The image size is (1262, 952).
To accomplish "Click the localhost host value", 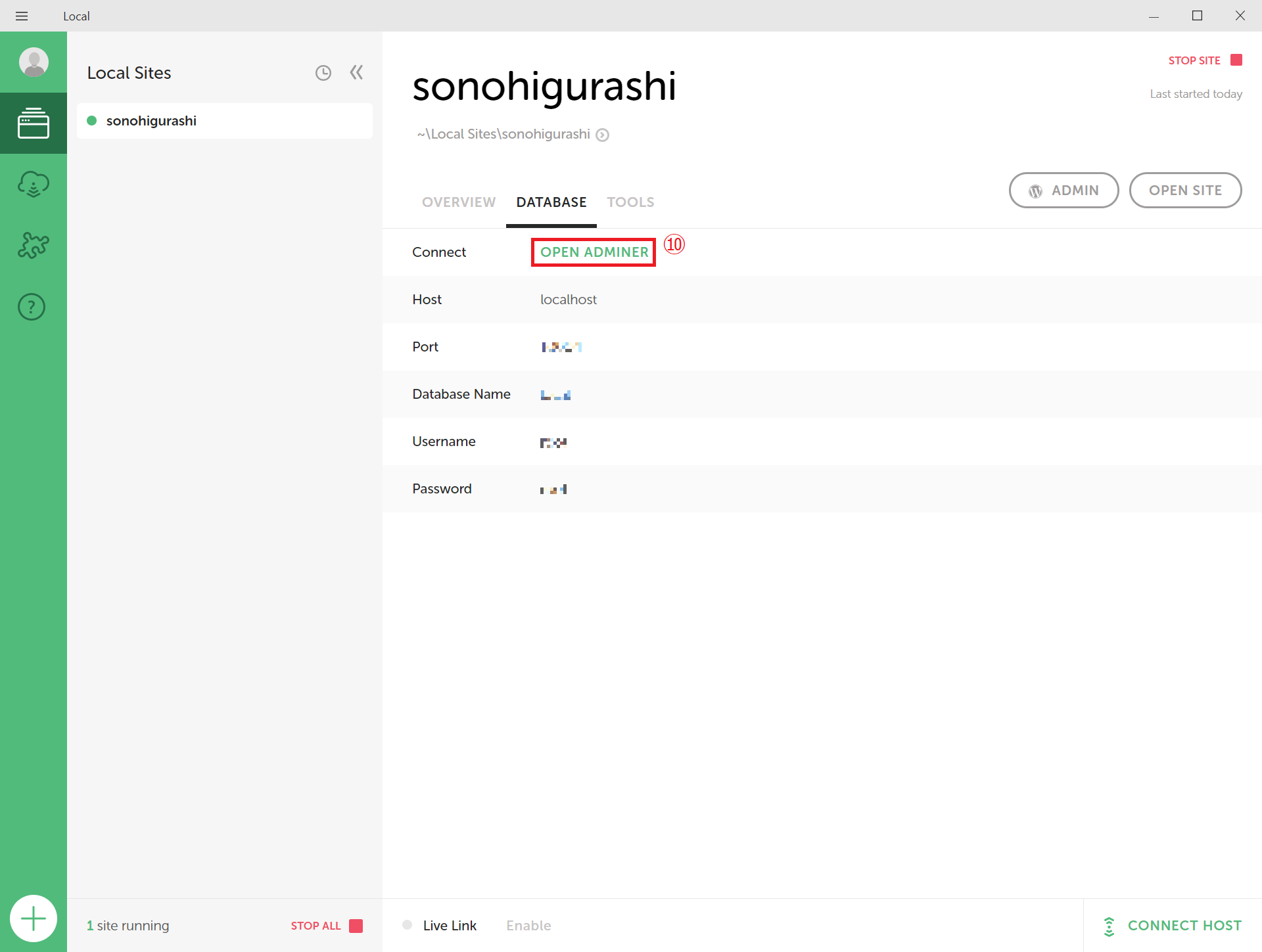I will pyautogui.click(x=569, y=300).
